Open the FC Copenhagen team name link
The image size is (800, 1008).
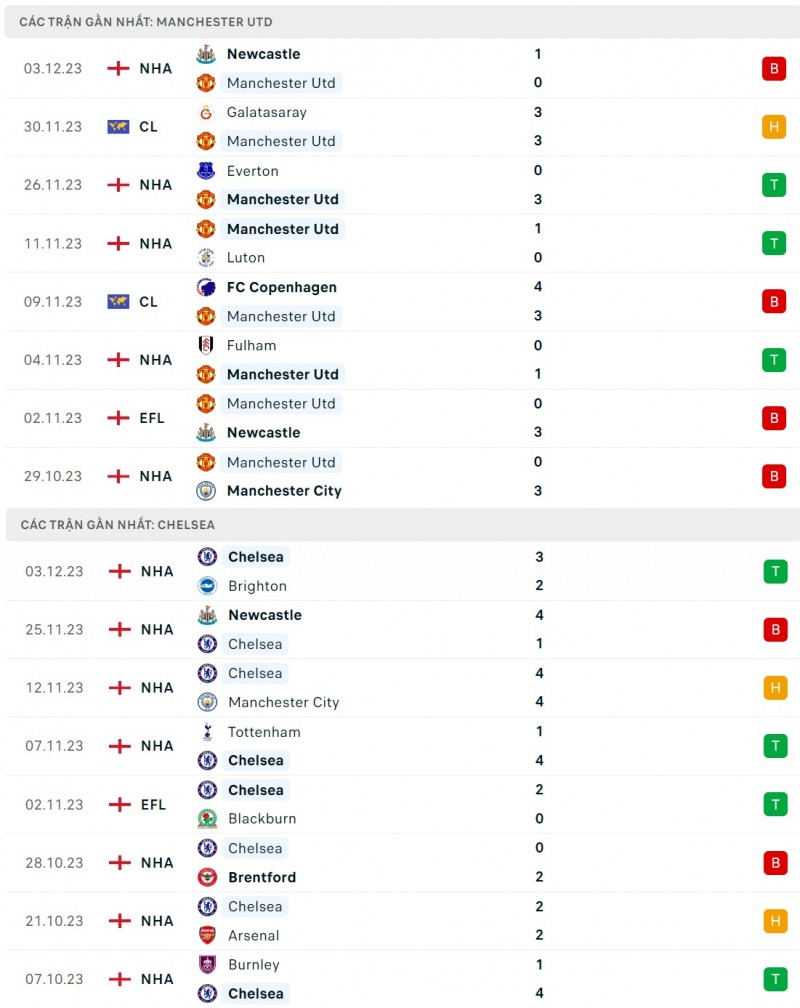pos(282,287)
